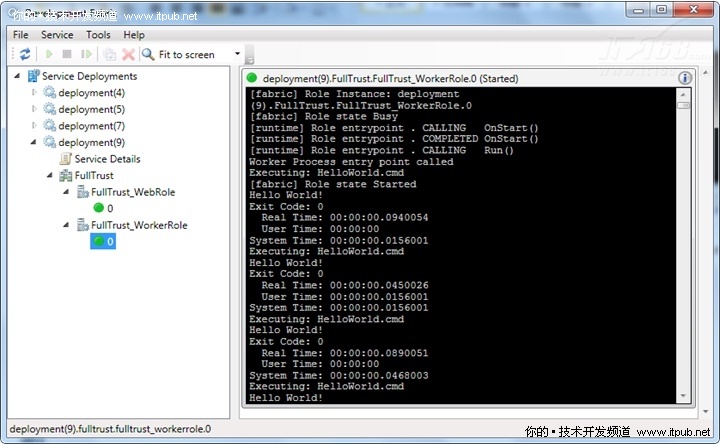
Task: Select highlighted instance 0 under FullTrust_WorkerRole
Action: [x=103, y=241]
